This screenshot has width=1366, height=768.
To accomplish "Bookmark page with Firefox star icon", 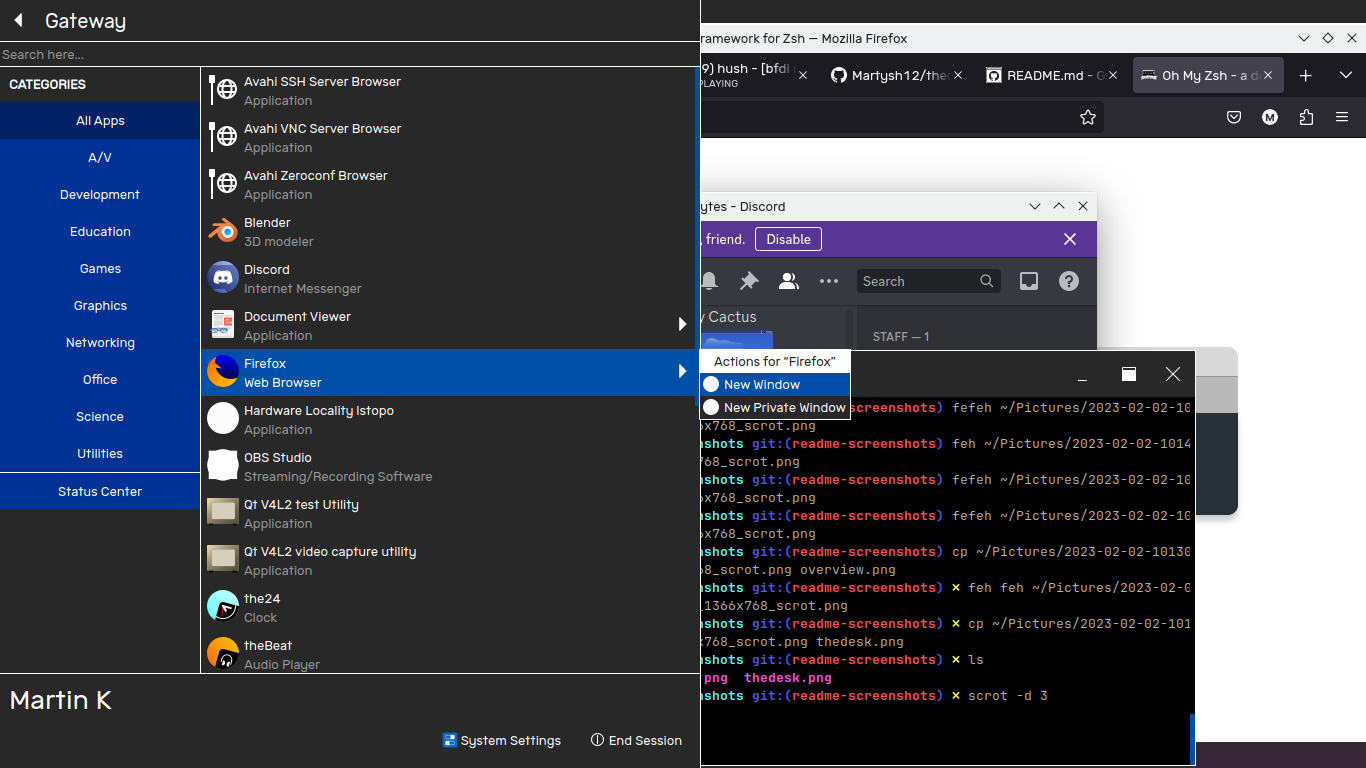I will [1088, 117].
